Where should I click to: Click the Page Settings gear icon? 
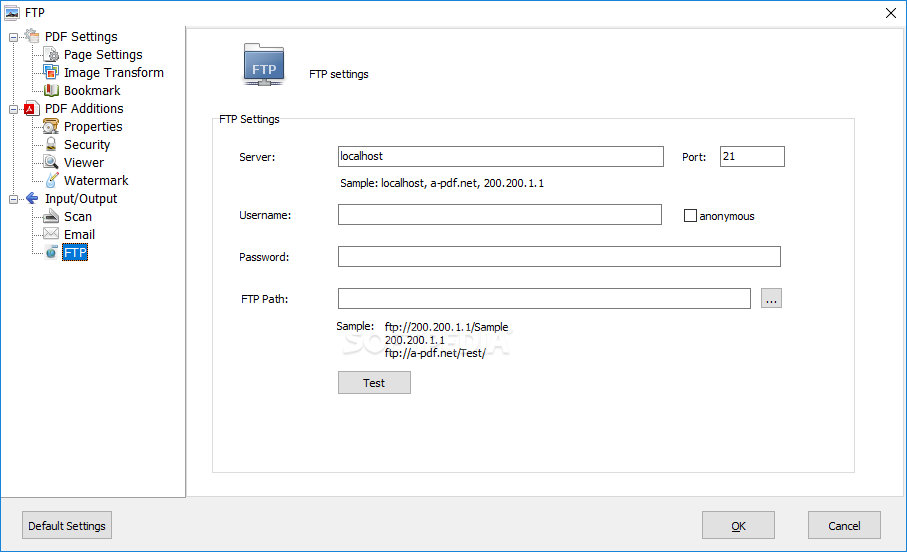[51, 54]
